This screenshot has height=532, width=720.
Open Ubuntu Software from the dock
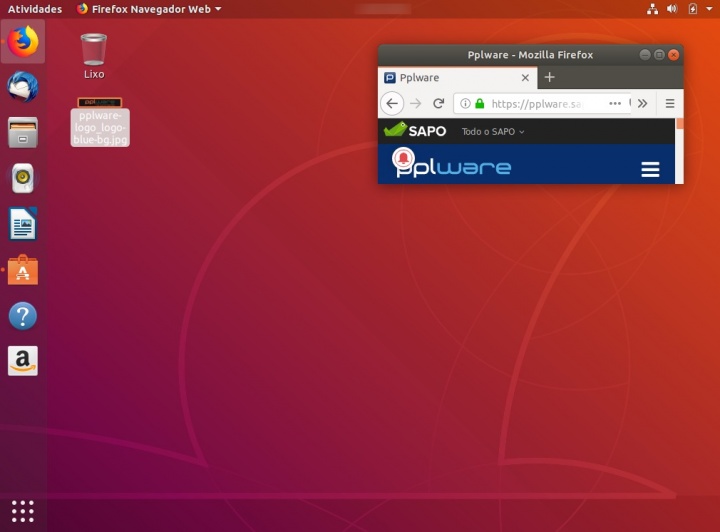coord(22,270)
